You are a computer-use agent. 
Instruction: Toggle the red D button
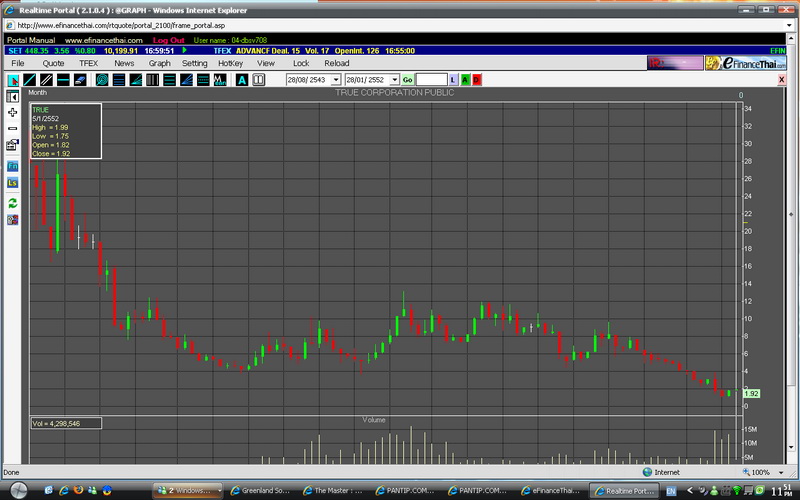pos(477,80)
